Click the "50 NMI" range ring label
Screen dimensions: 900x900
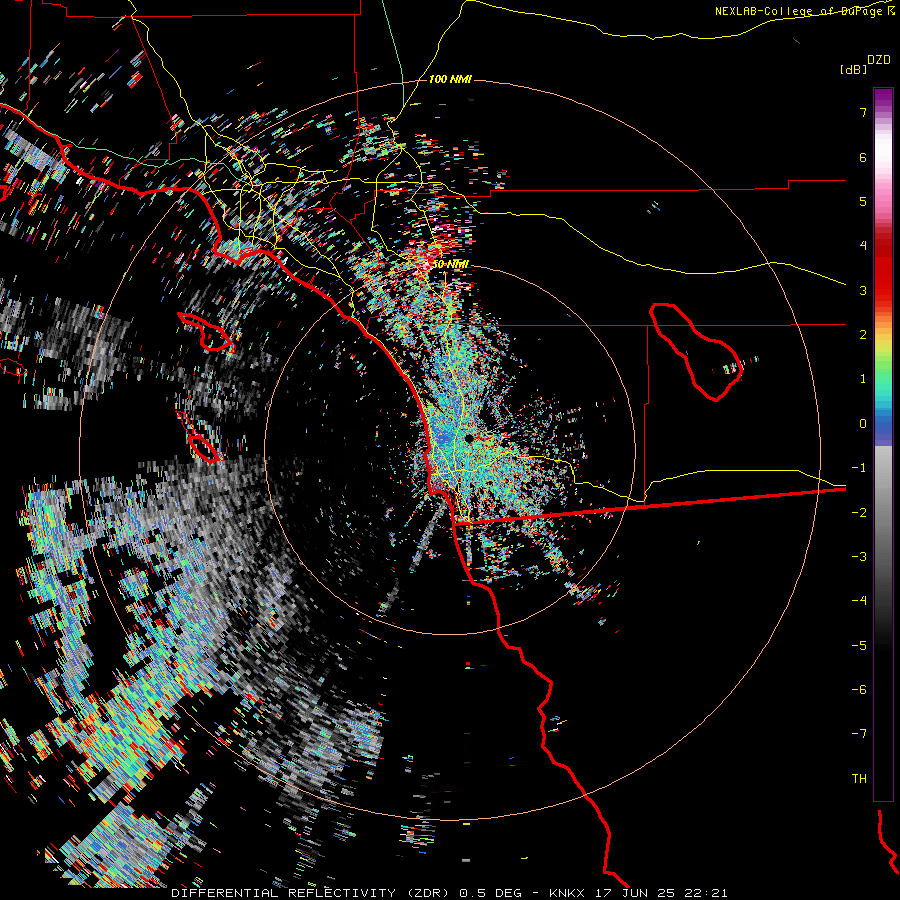point(450,264)
